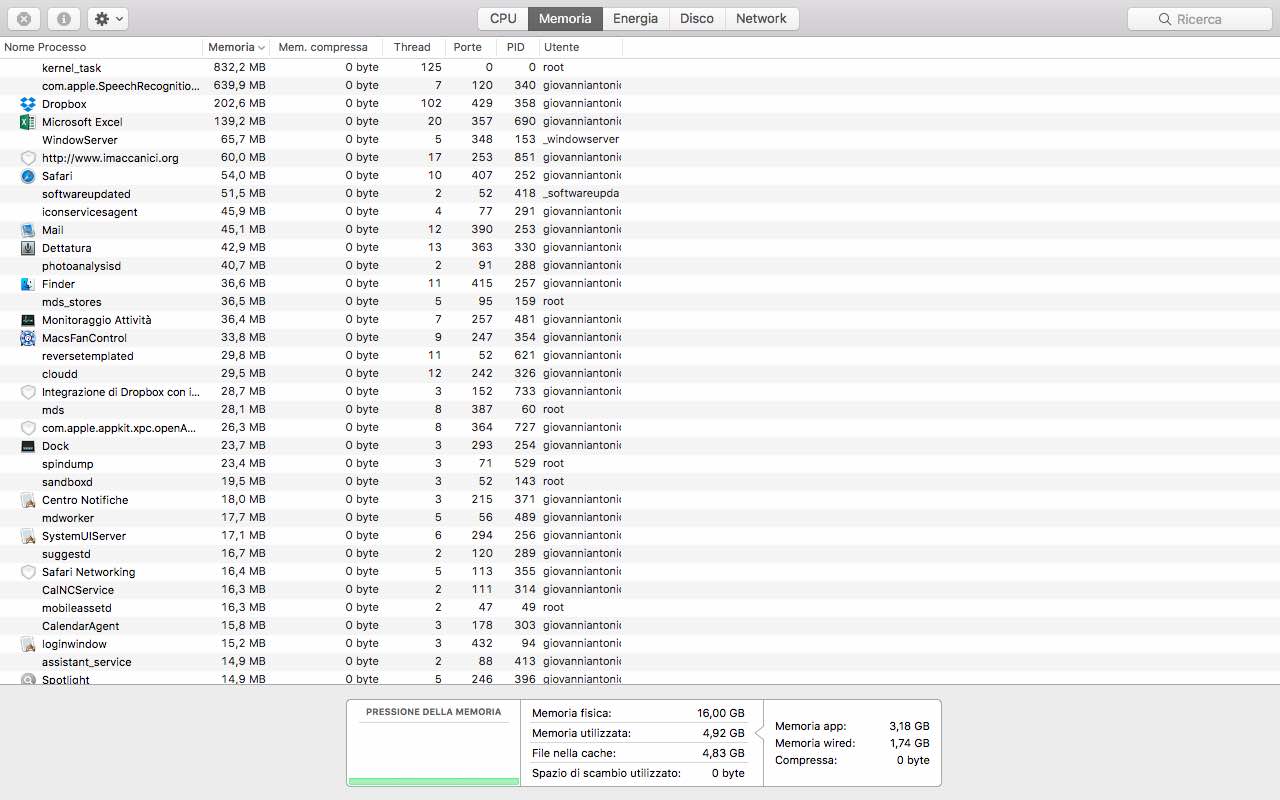Image resolution: width=1280 pixels, height=800 pixels.
Task: Click the quit process (X) toolbar button
Action: point(24,19)
